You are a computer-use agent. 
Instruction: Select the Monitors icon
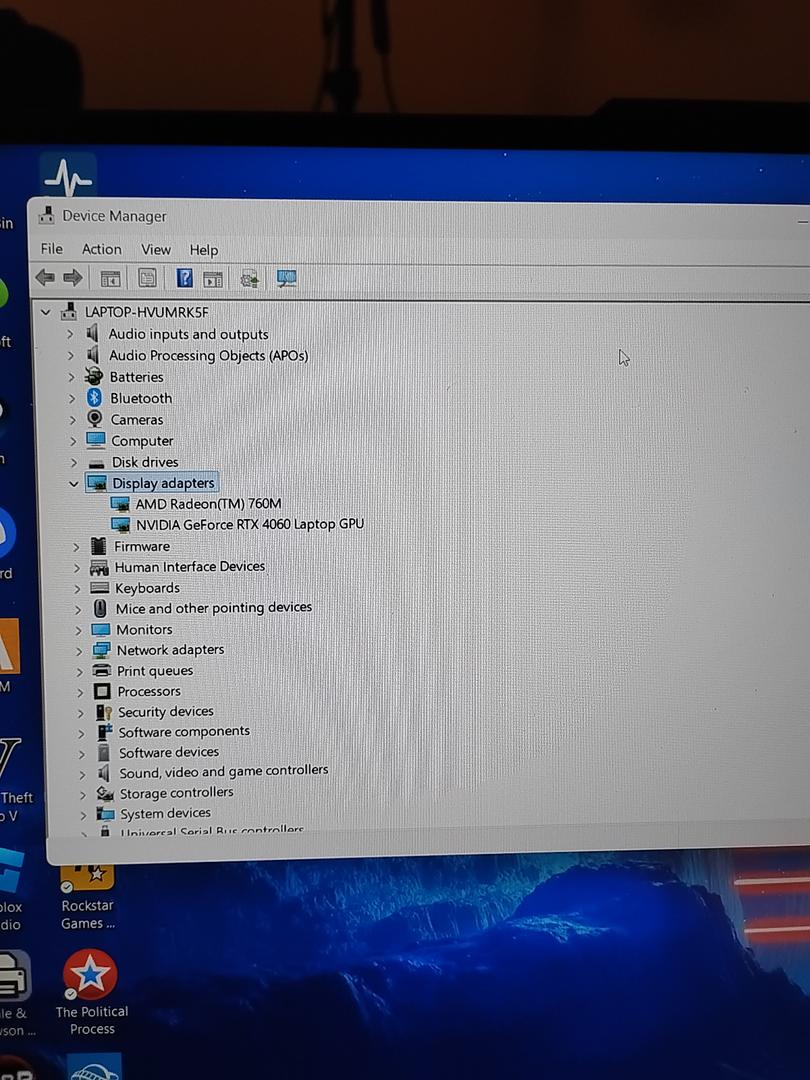(101, 630)
